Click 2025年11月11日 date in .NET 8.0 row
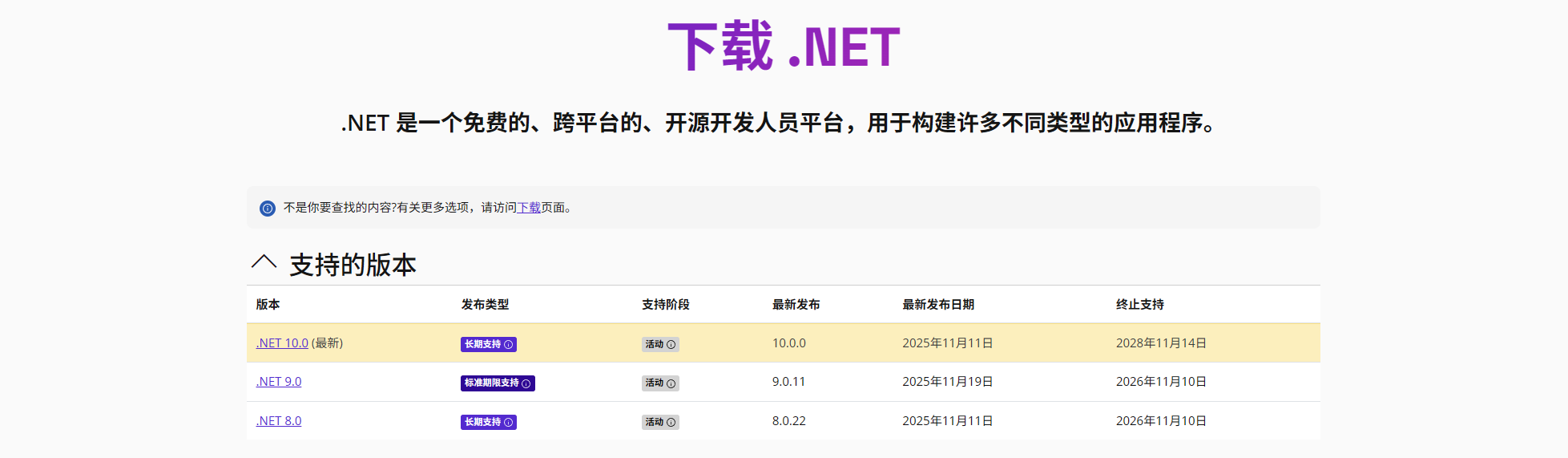The width and height of the screenshot is (1568, 458). tap(948, 421)
